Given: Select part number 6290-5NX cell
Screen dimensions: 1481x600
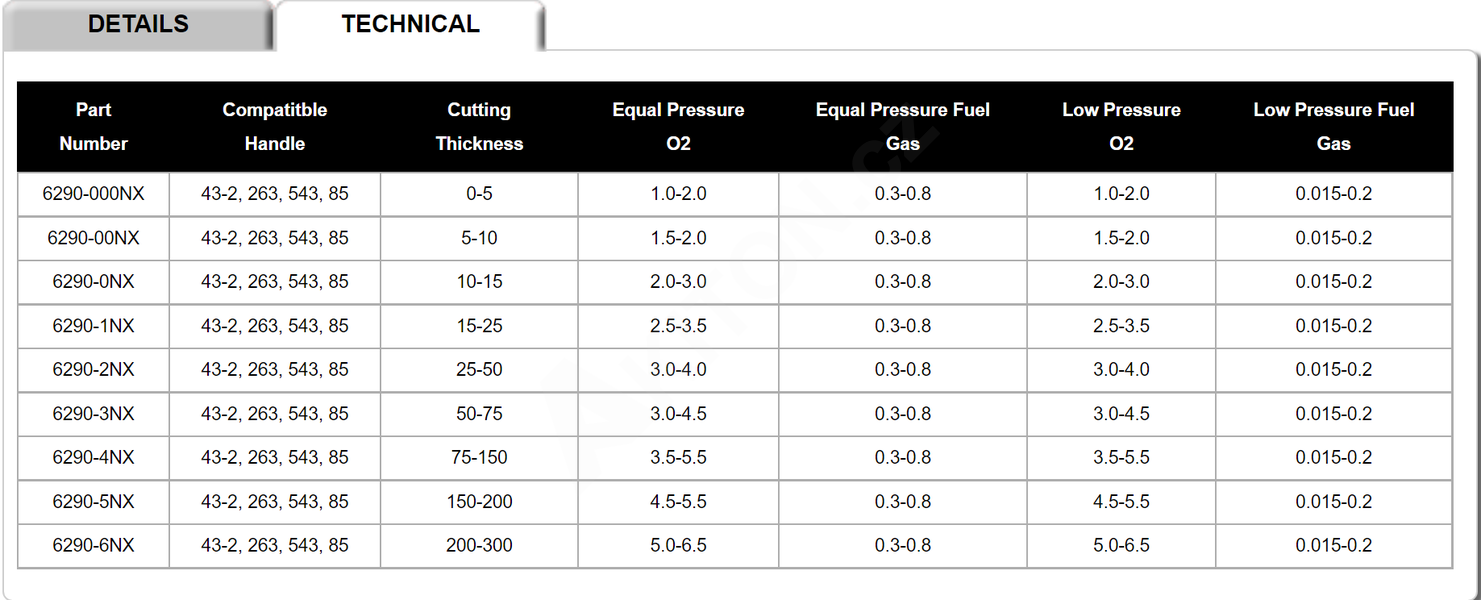Looking at the screenshot, I should click(93, 502).
